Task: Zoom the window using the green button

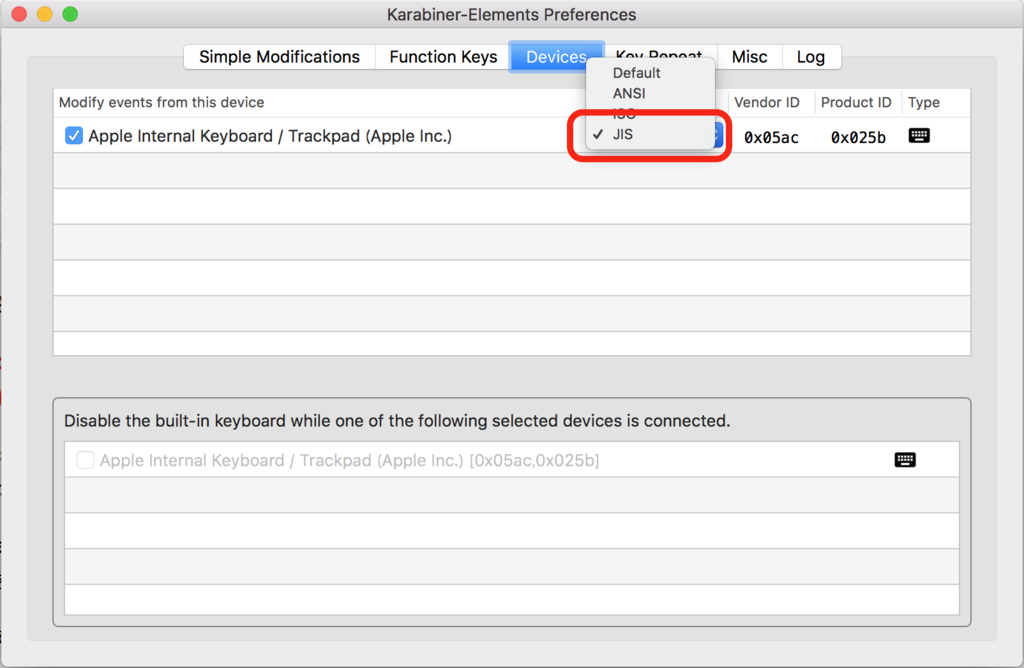Action: [x=70, y=14]
